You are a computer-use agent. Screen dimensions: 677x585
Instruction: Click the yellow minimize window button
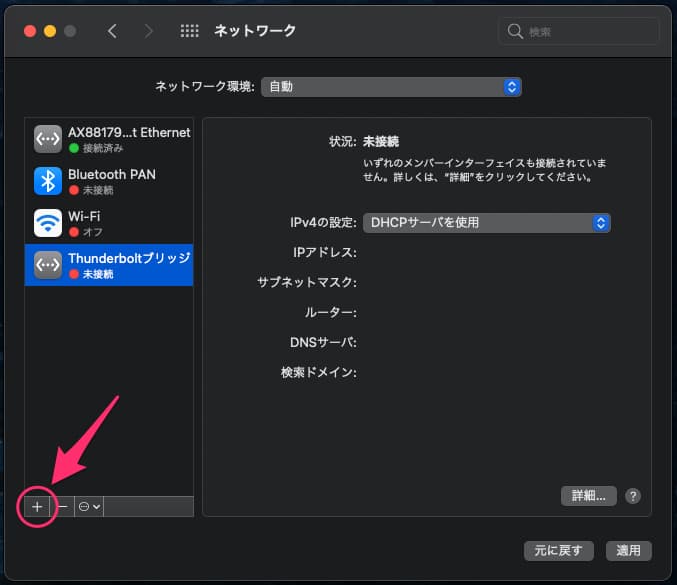point(49,30)
